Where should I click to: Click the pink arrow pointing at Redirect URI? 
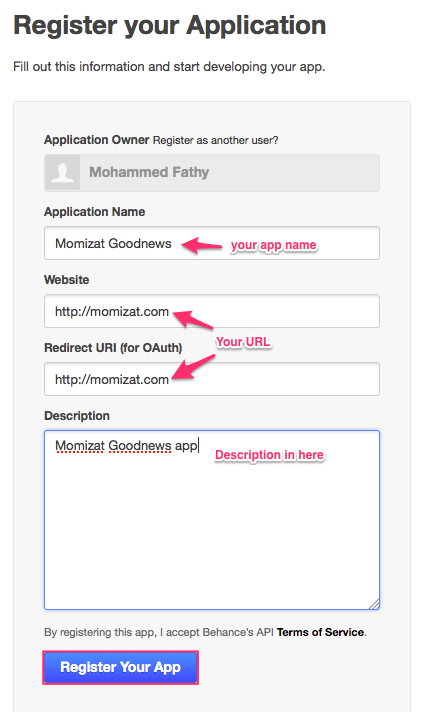[x=193, y=368]
